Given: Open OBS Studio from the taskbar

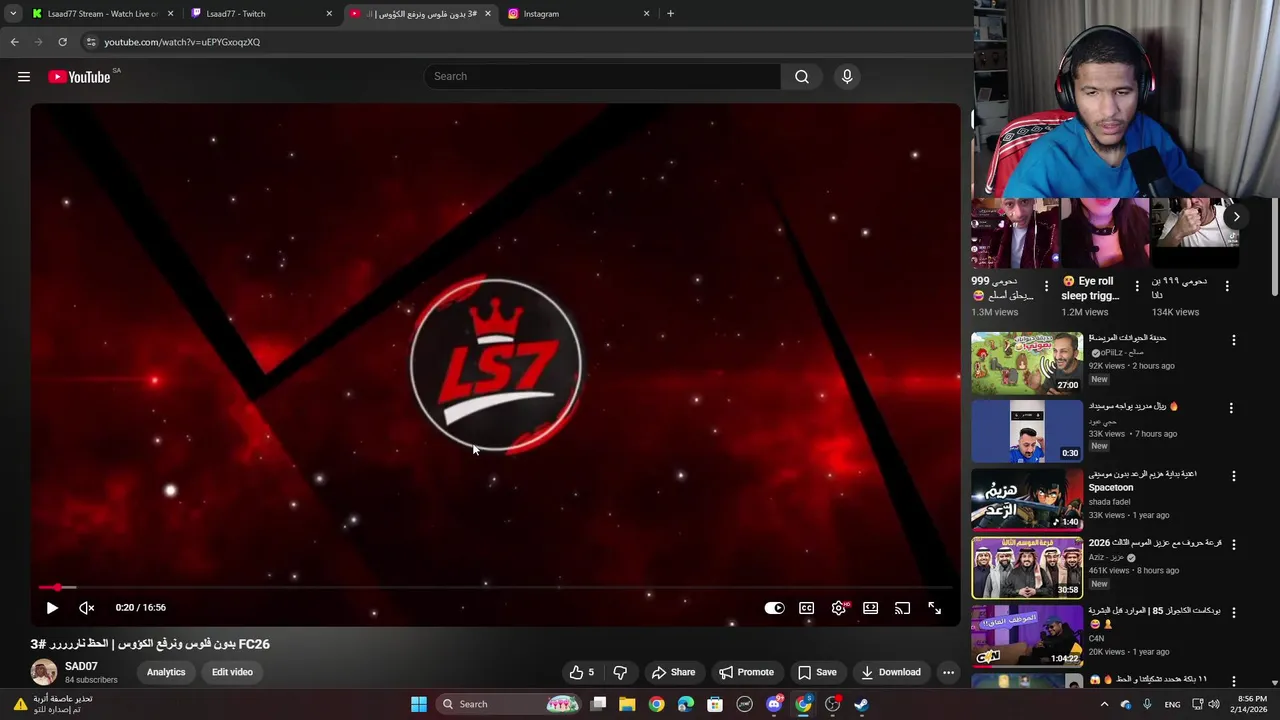Looking at the screenshot, I should tap(832, 704).
